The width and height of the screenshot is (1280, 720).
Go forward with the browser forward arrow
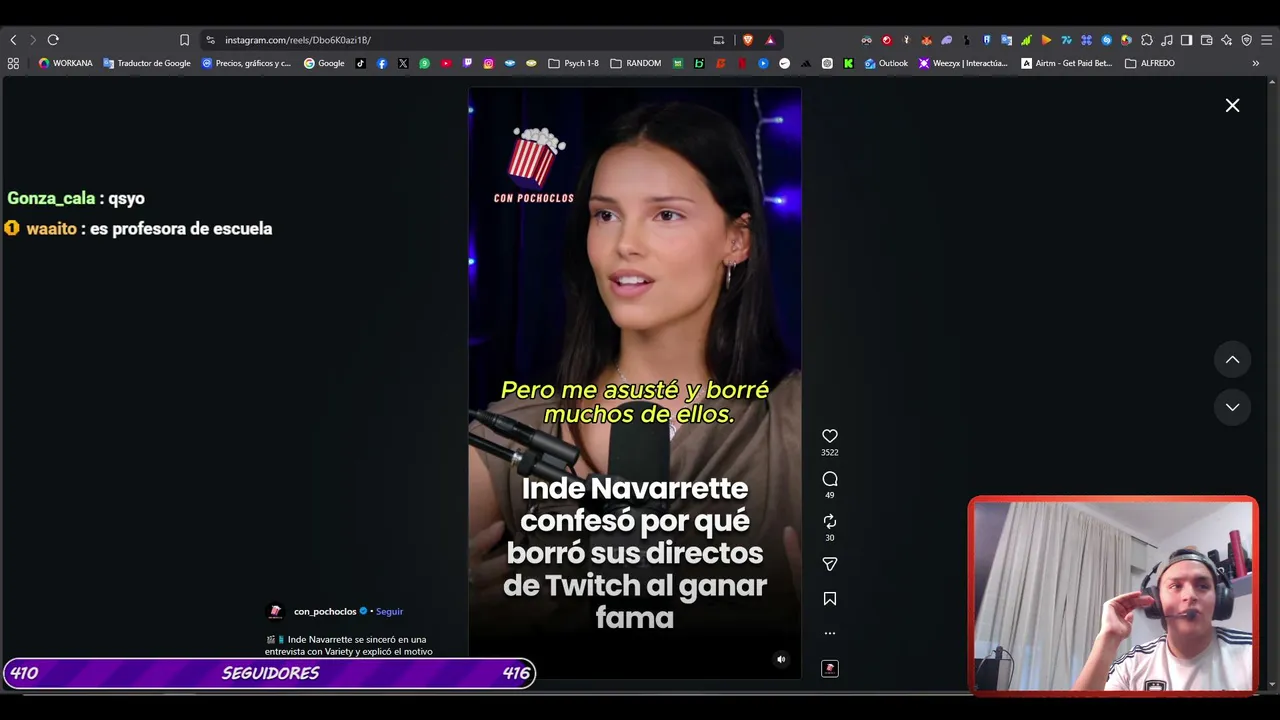click(x=32, y=40)
